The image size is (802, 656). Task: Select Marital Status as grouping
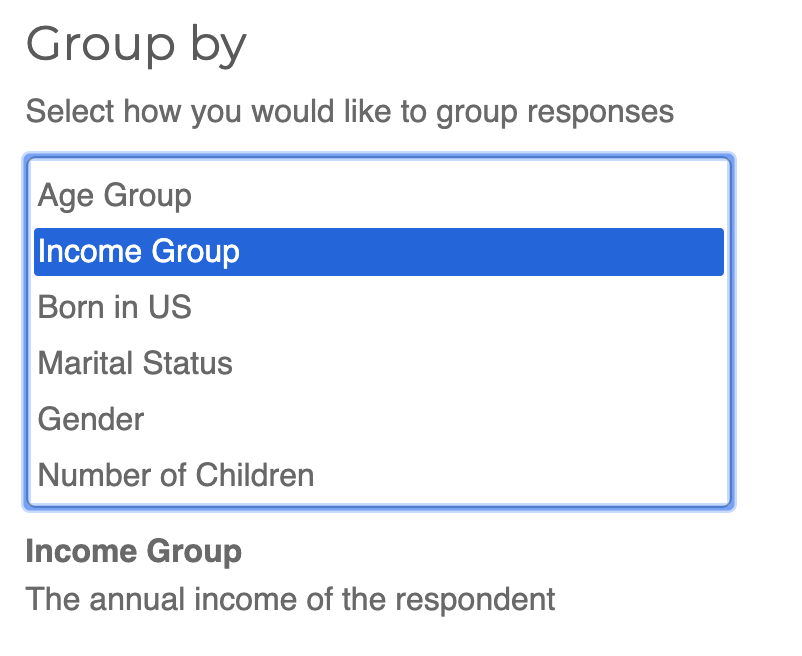pos(135,363)
